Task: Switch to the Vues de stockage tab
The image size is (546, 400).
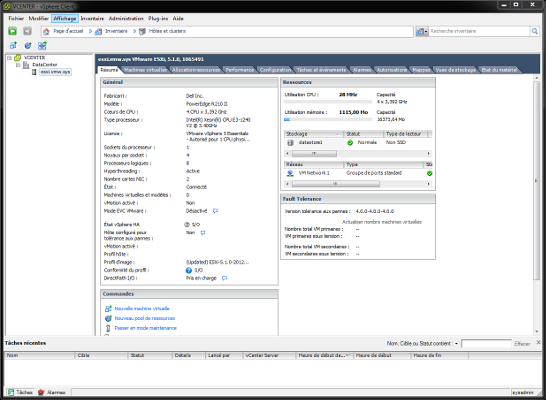Action: 455,70
